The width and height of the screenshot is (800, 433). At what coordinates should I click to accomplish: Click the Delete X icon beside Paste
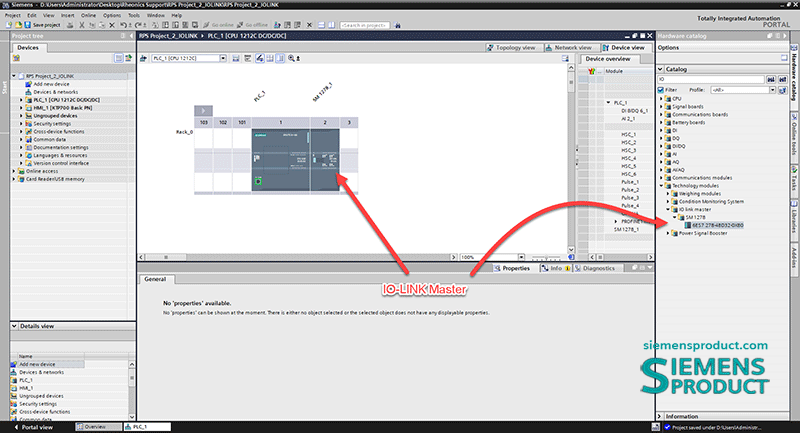[112, 25]
